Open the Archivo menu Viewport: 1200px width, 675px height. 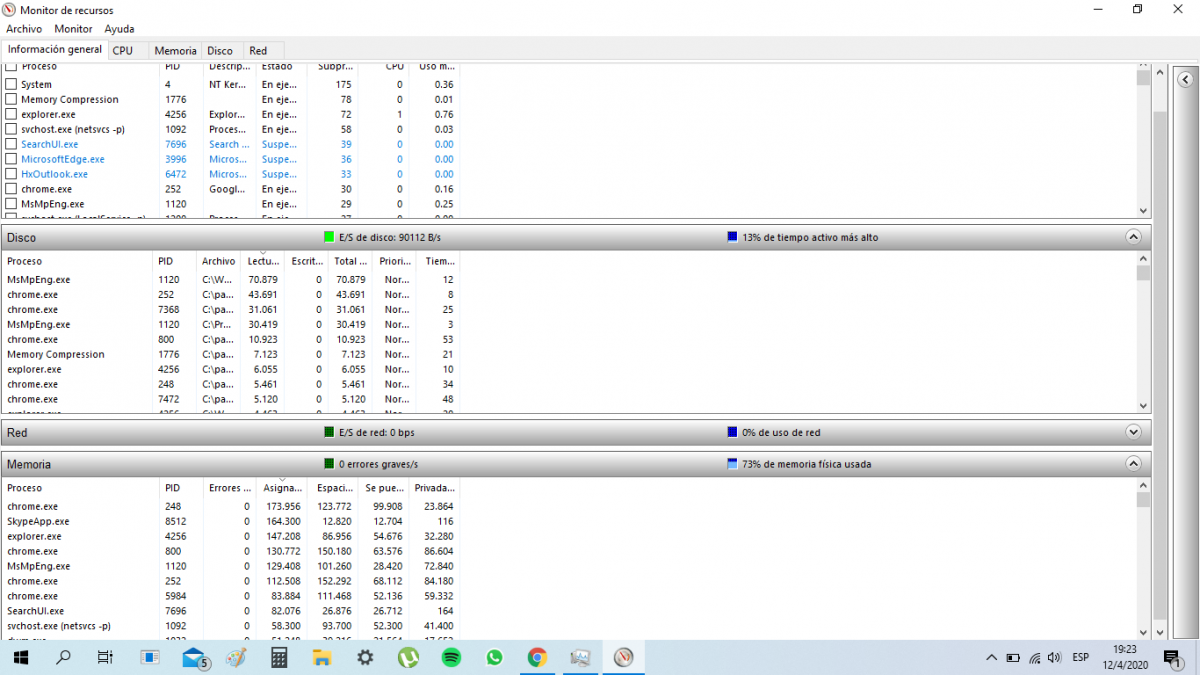point(24,29)
